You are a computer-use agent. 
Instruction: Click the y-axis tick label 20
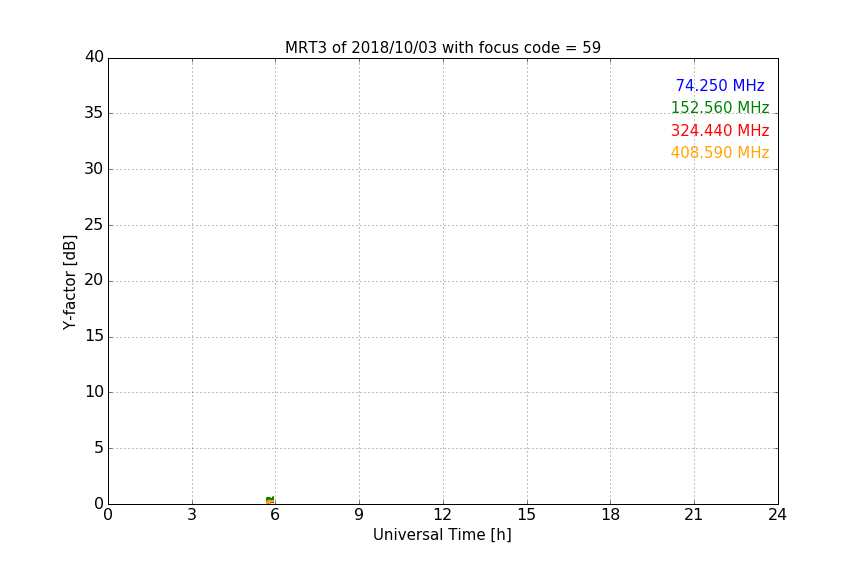(94, 280)
